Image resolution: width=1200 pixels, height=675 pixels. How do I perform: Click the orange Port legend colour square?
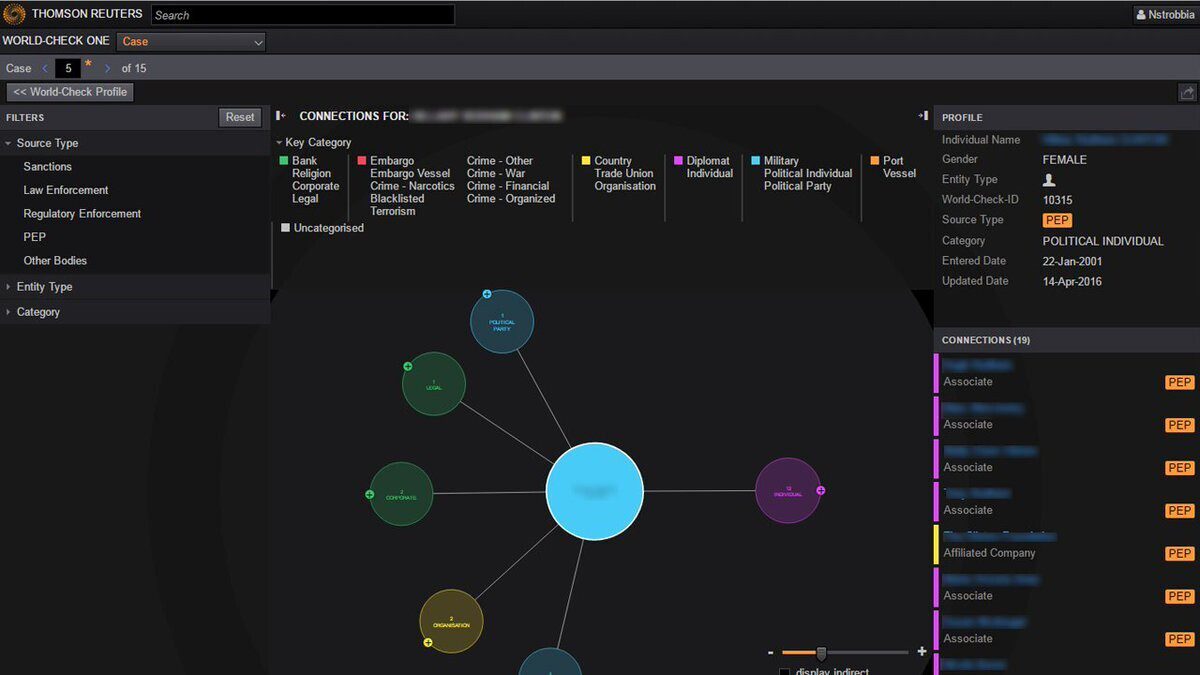click(x=875, y=160)
